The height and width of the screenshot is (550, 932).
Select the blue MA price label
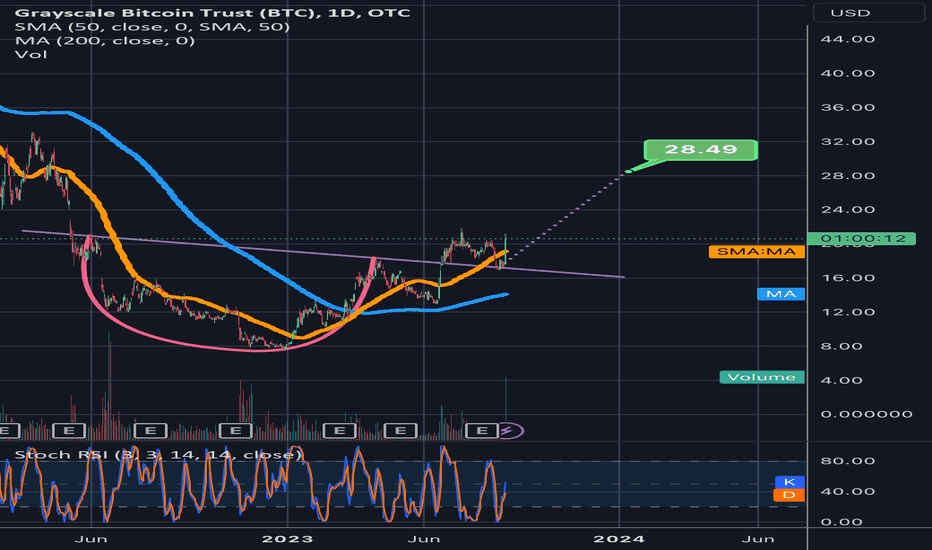(x=781, y=294)
